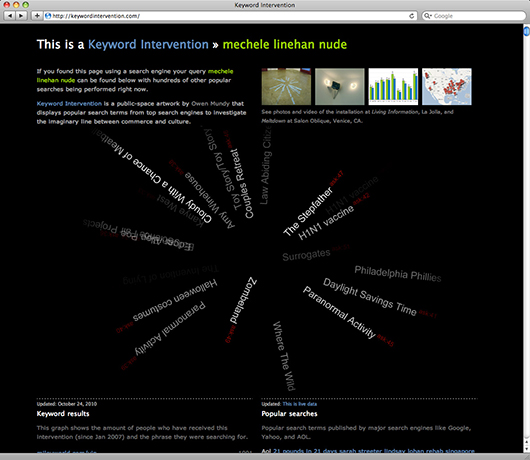Click the 'Halloween costumes' search term
530x460 pixels.
[175, 300]
